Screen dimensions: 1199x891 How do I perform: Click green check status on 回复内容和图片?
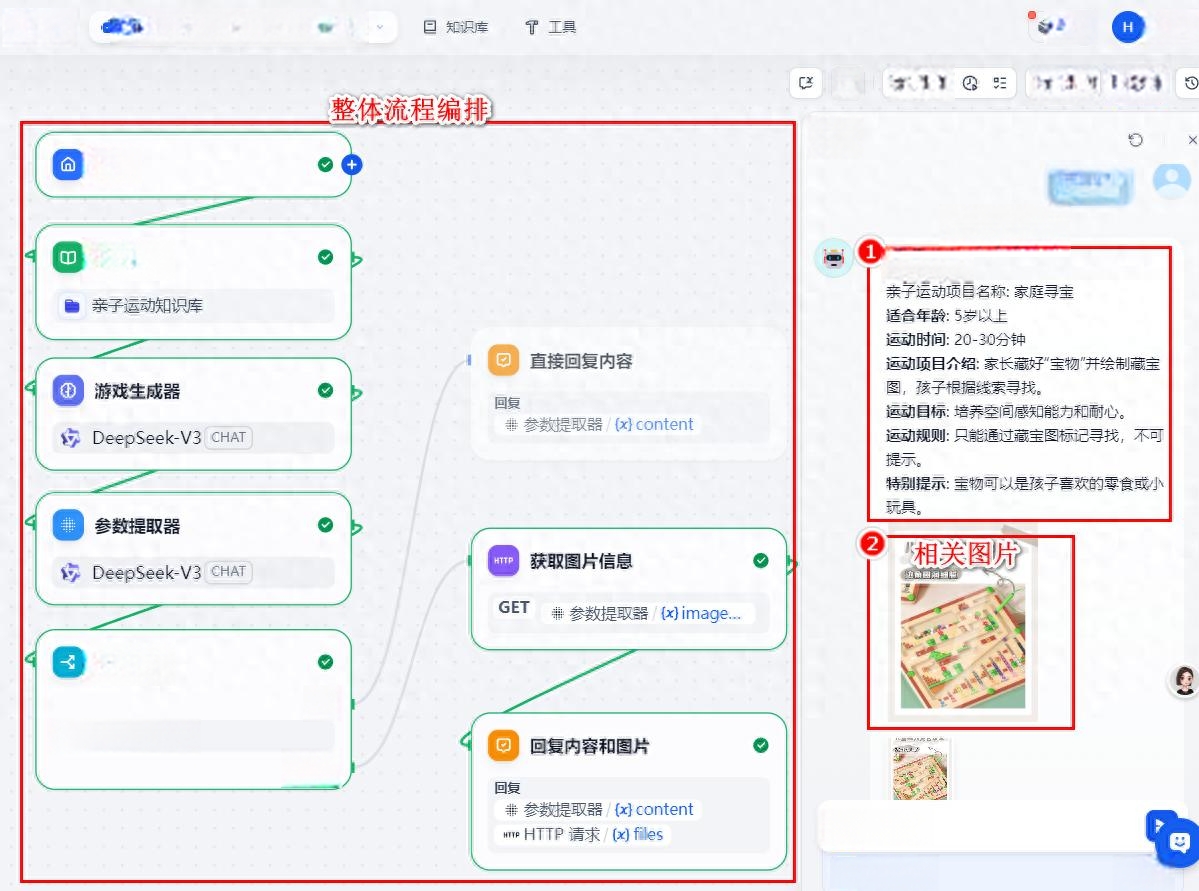[x=761, y=745]
